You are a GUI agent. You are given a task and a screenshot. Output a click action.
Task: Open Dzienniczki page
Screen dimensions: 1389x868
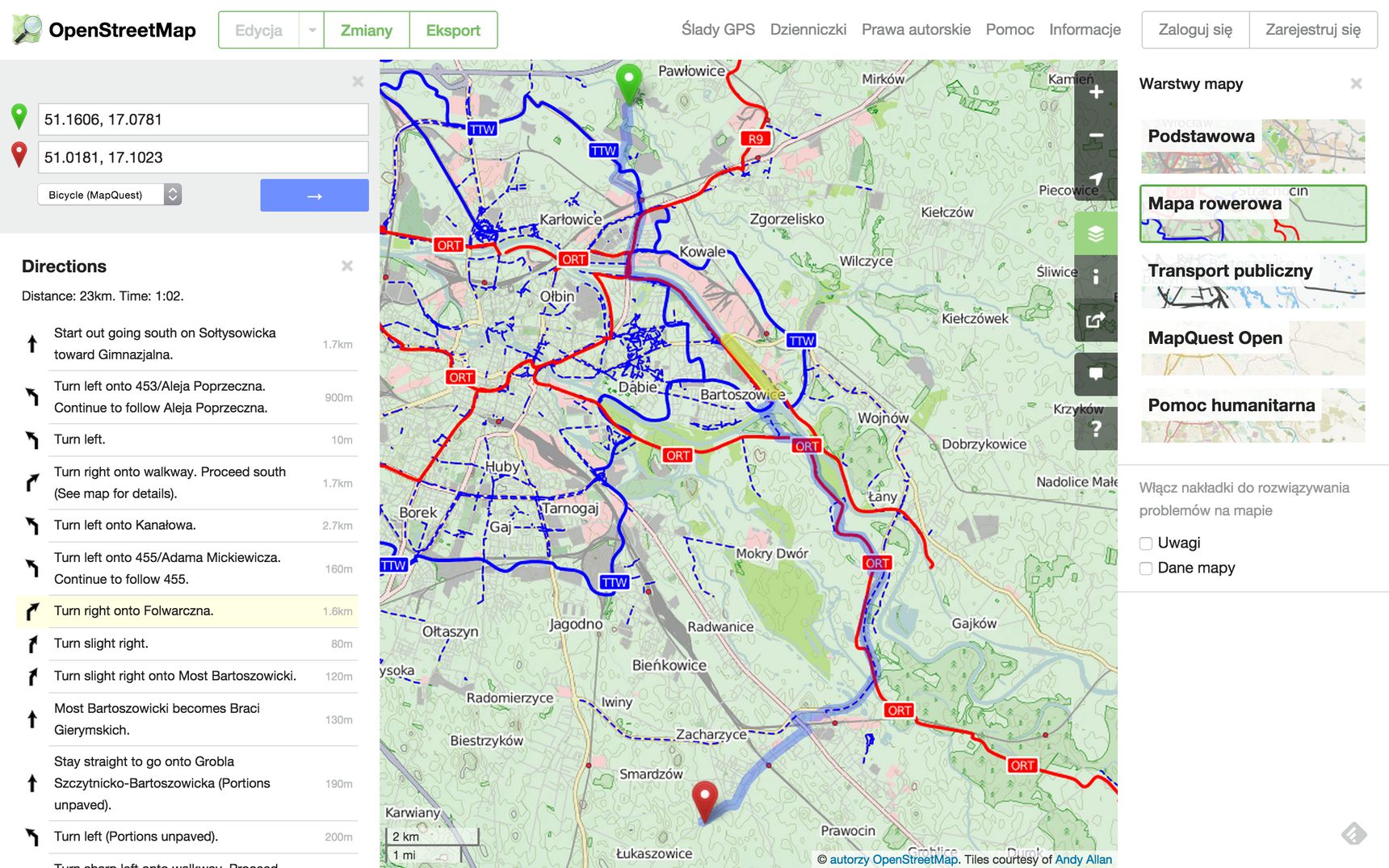tap(808, 30)
